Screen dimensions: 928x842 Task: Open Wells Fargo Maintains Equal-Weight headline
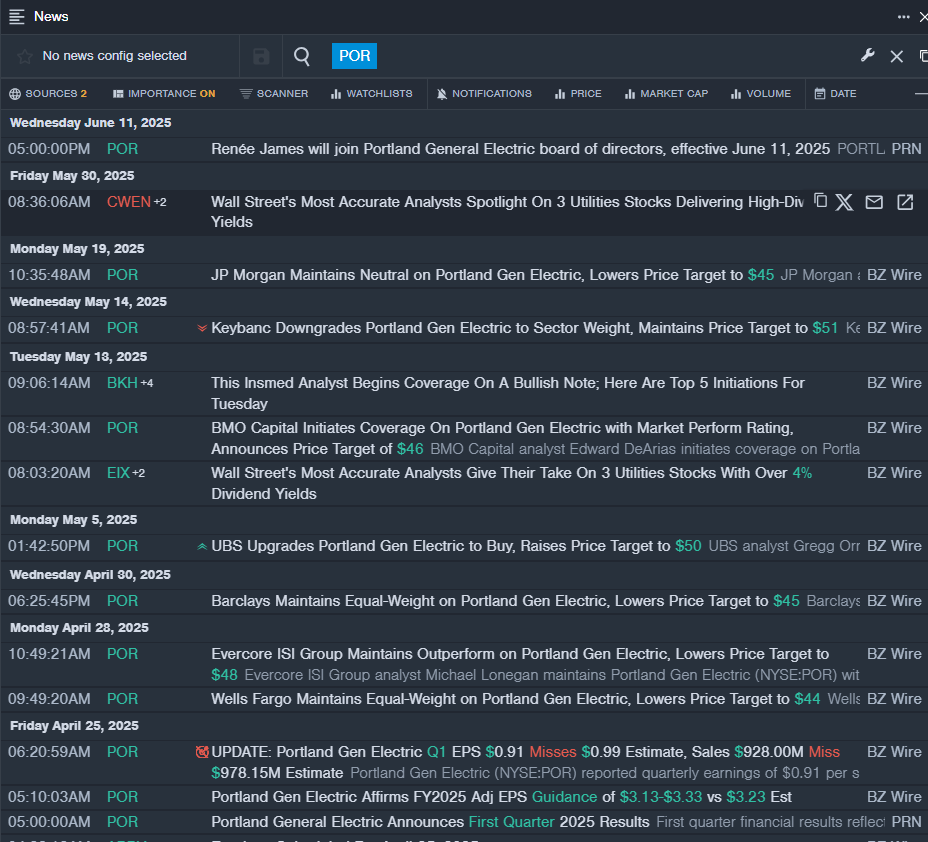tap(515, 699)
